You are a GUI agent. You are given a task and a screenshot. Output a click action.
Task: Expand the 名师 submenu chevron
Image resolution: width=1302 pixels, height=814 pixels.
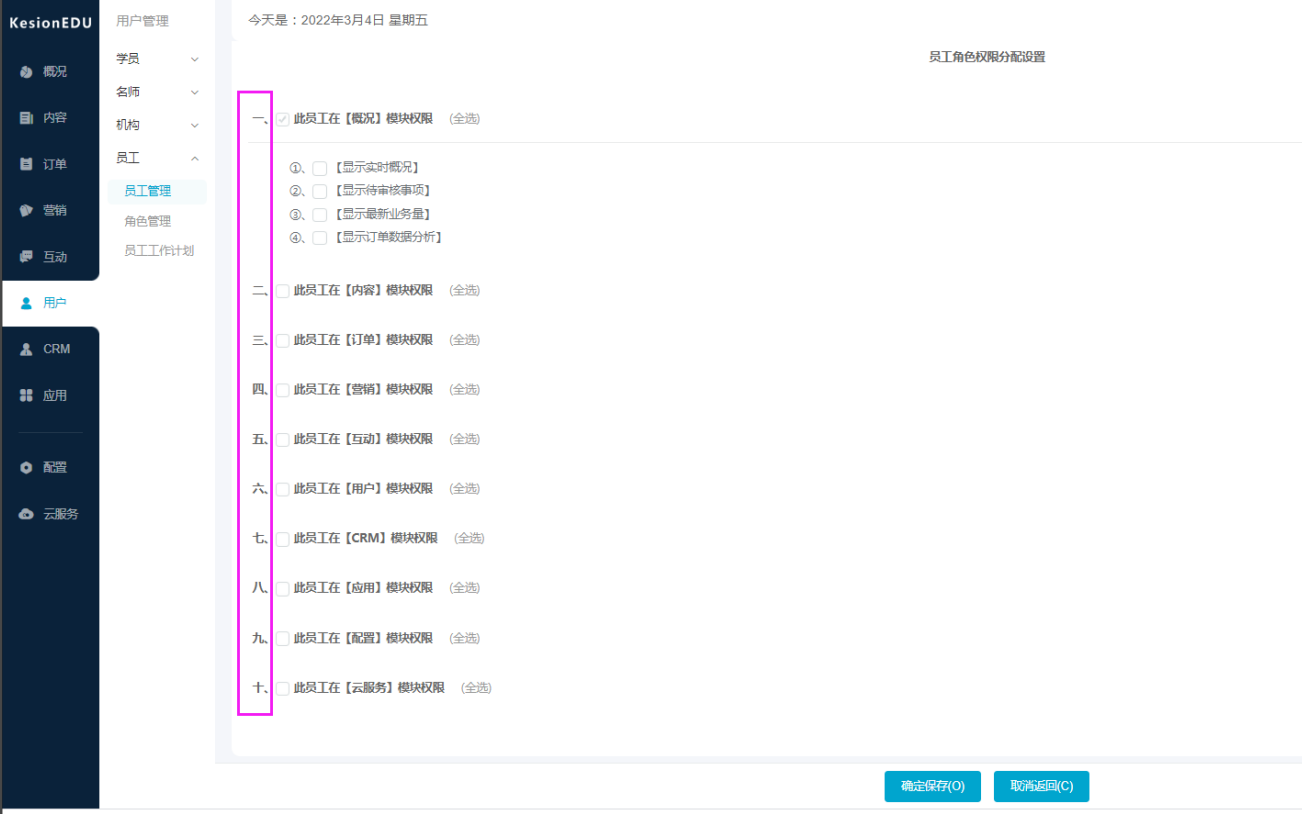point(195,93)
